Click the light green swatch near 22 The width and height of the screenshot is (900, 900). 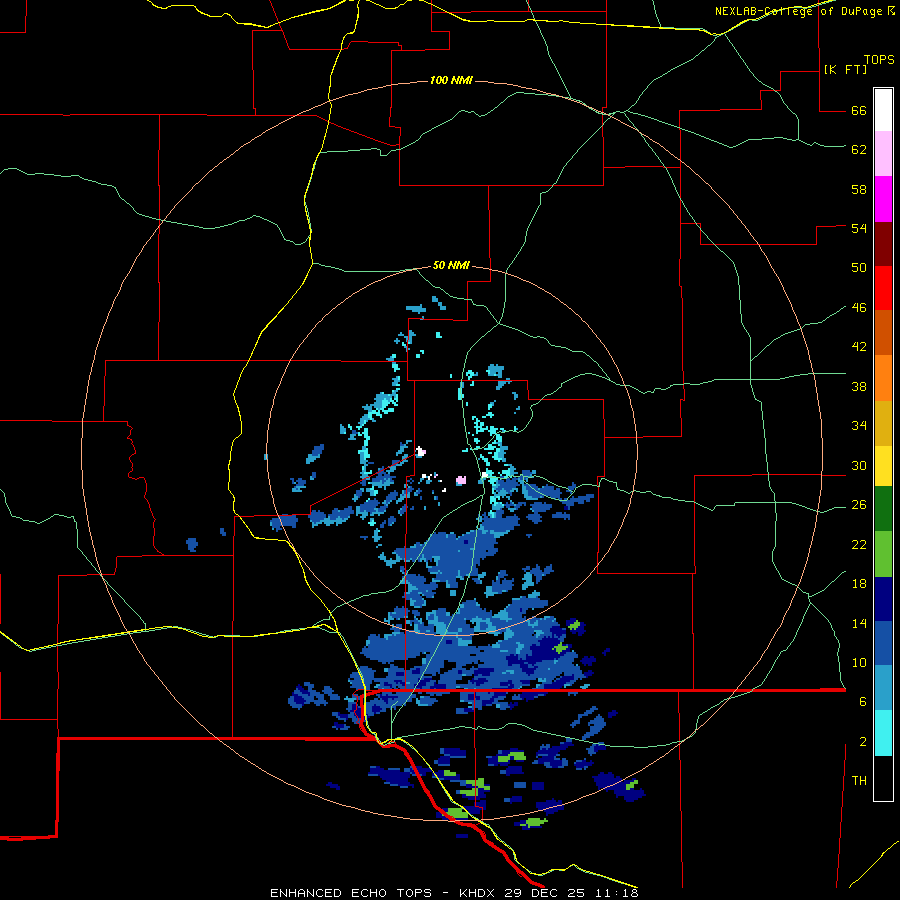pyautogui.click(x=883, y=554)
